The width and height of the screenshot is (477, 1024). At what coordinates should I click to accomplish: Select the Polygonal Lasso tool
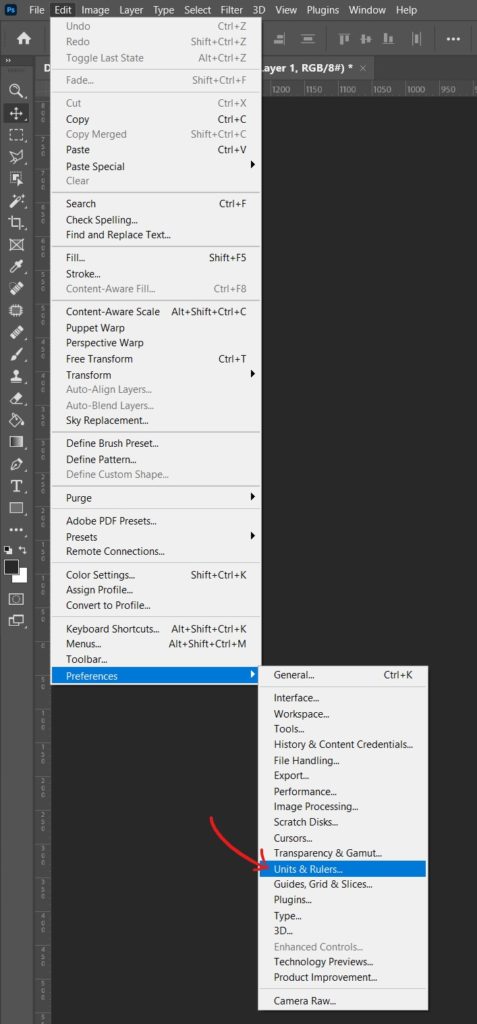[16, 157]
